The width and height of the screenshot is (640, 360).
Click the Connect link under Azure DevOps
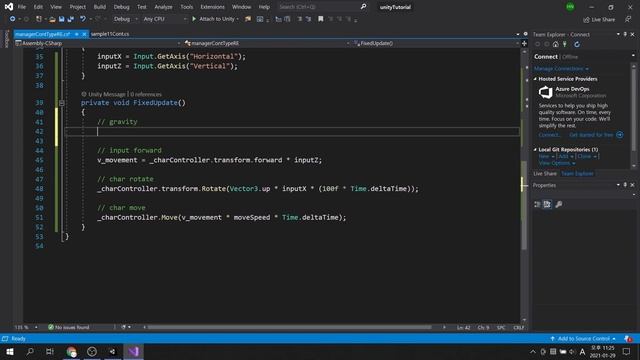(549, 135)
